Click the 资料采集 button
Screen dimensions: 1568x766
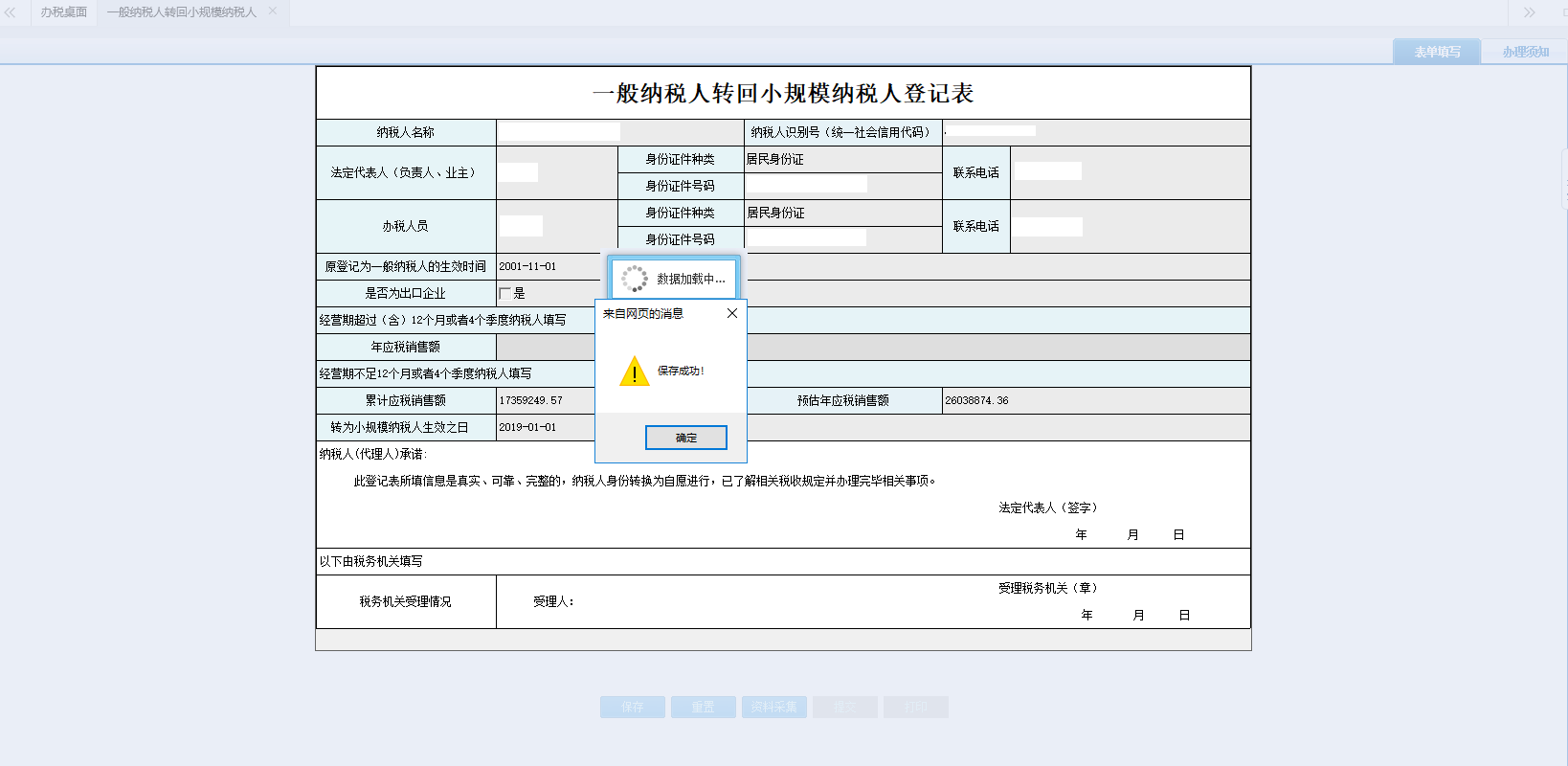click(773, 707)
